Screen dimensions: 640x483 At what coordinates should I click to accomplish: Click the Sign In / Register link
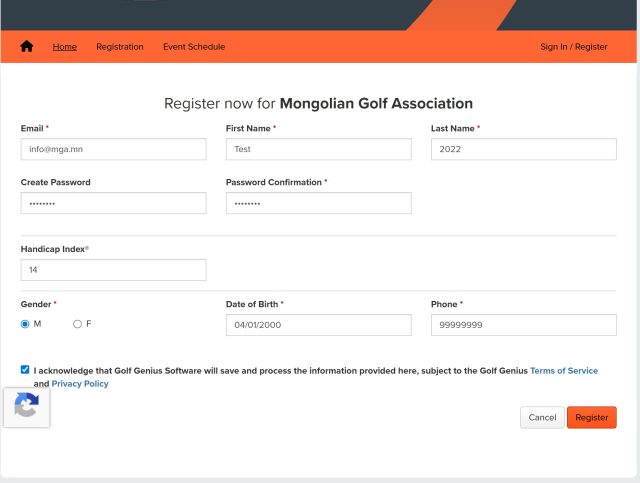(573, 47)
